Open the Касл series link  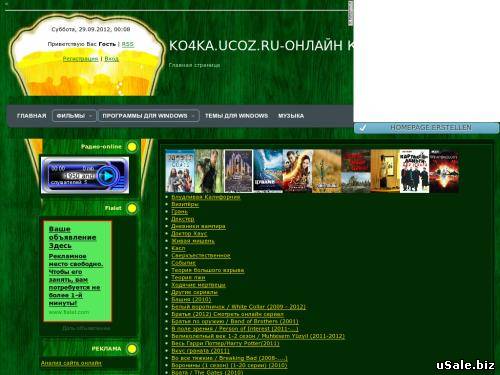pyautogui.click(x=178, y=248)
